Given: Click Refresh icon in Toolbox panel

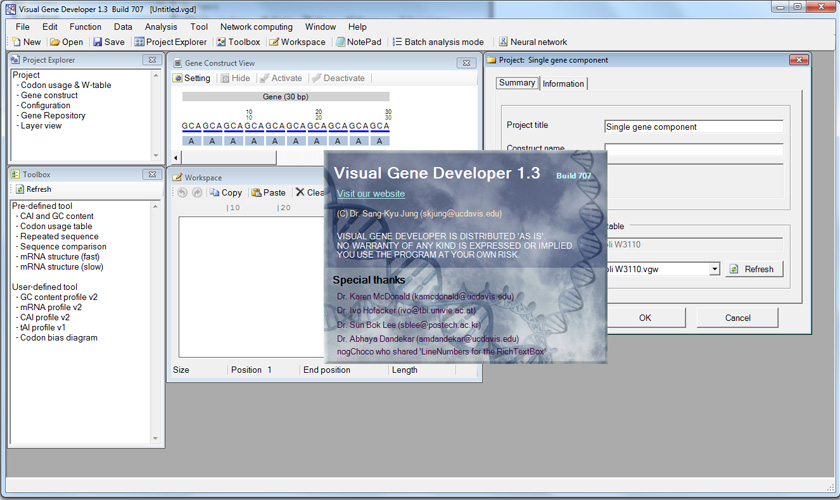Looking at the screenshot, I should (20, 189).
